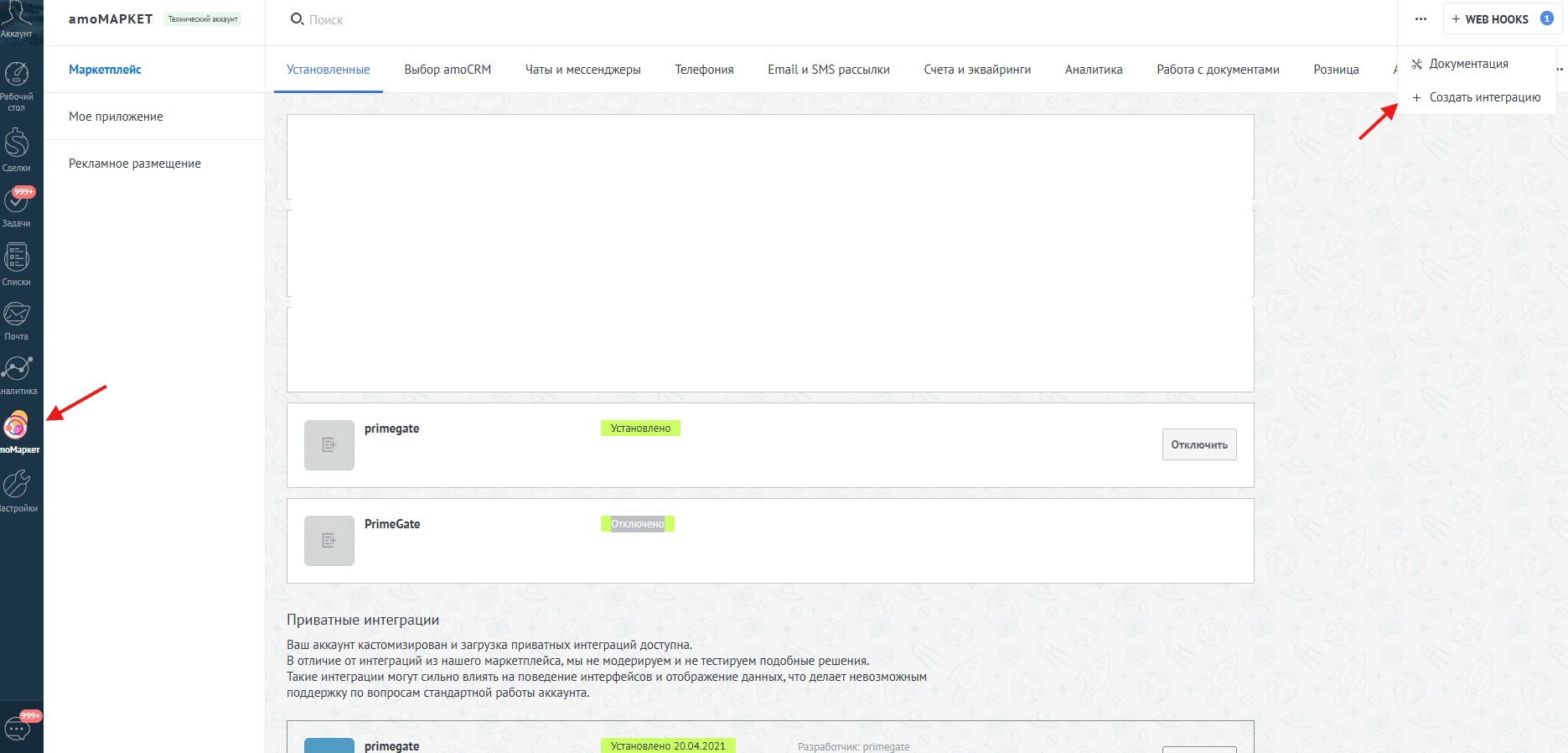Open Рабочий стол dashboard icon
1568x753 pixels.
[x=17, y=75]
